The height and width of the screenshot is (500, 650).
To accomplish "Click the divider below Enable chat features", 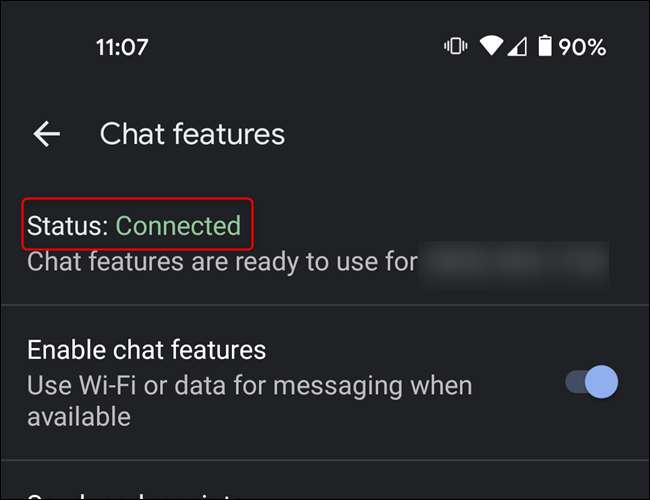I will (325, 459).
